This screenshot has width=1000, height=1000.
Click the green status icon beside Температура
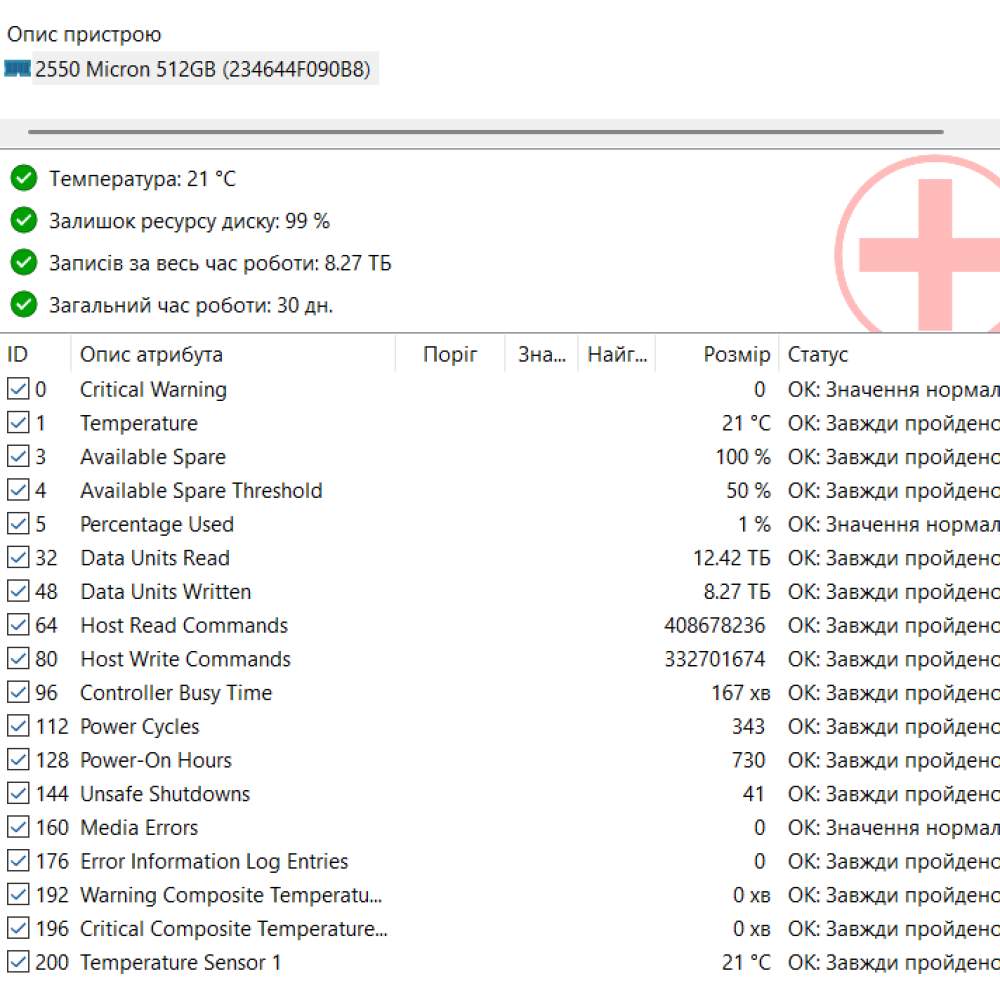(22, 179)
